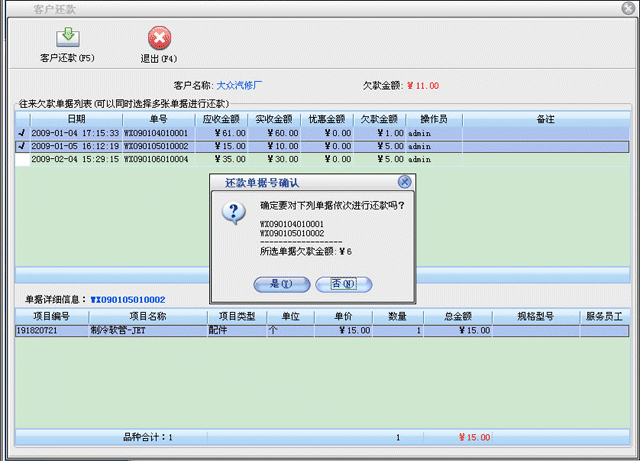Click the red 退出(F4) exit icon

tap(159, 40)
